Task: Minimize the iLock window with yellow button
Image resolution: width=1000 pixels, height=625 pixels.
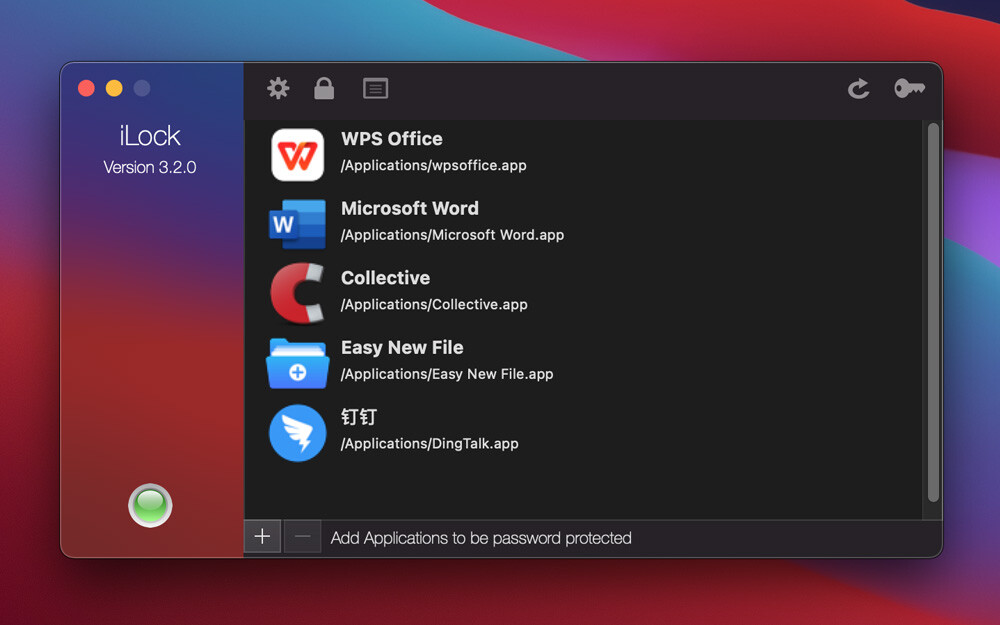Action: coord(114,88)
